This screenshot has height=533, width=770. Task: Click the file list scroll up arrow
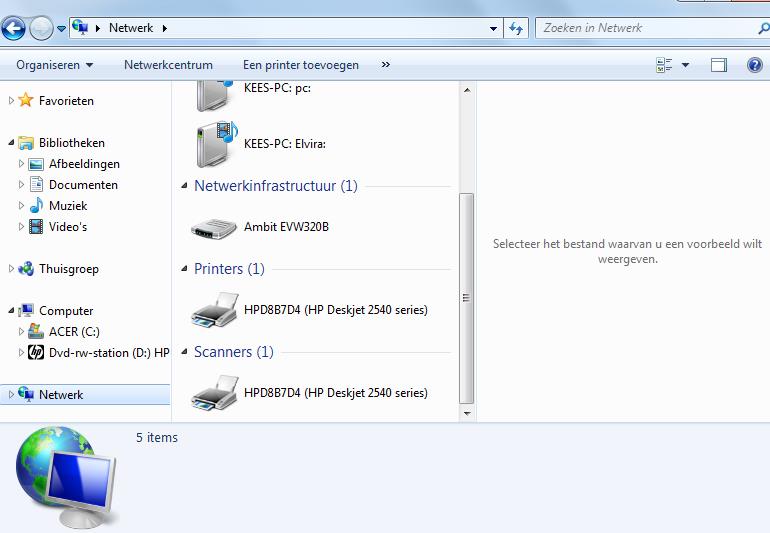coord(467,90)
